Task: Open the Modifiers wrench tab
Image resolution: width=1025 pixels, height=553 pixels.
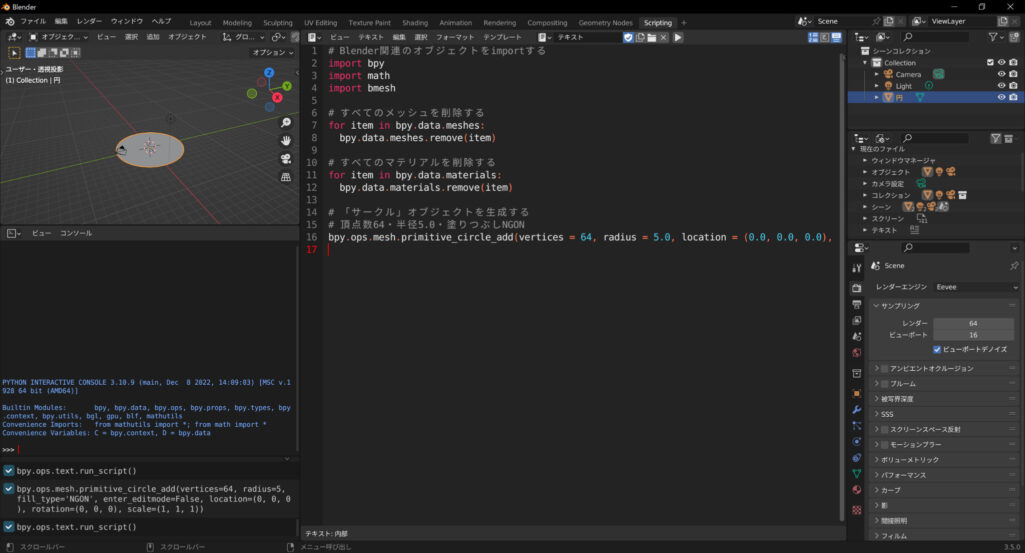Action: 856,409
